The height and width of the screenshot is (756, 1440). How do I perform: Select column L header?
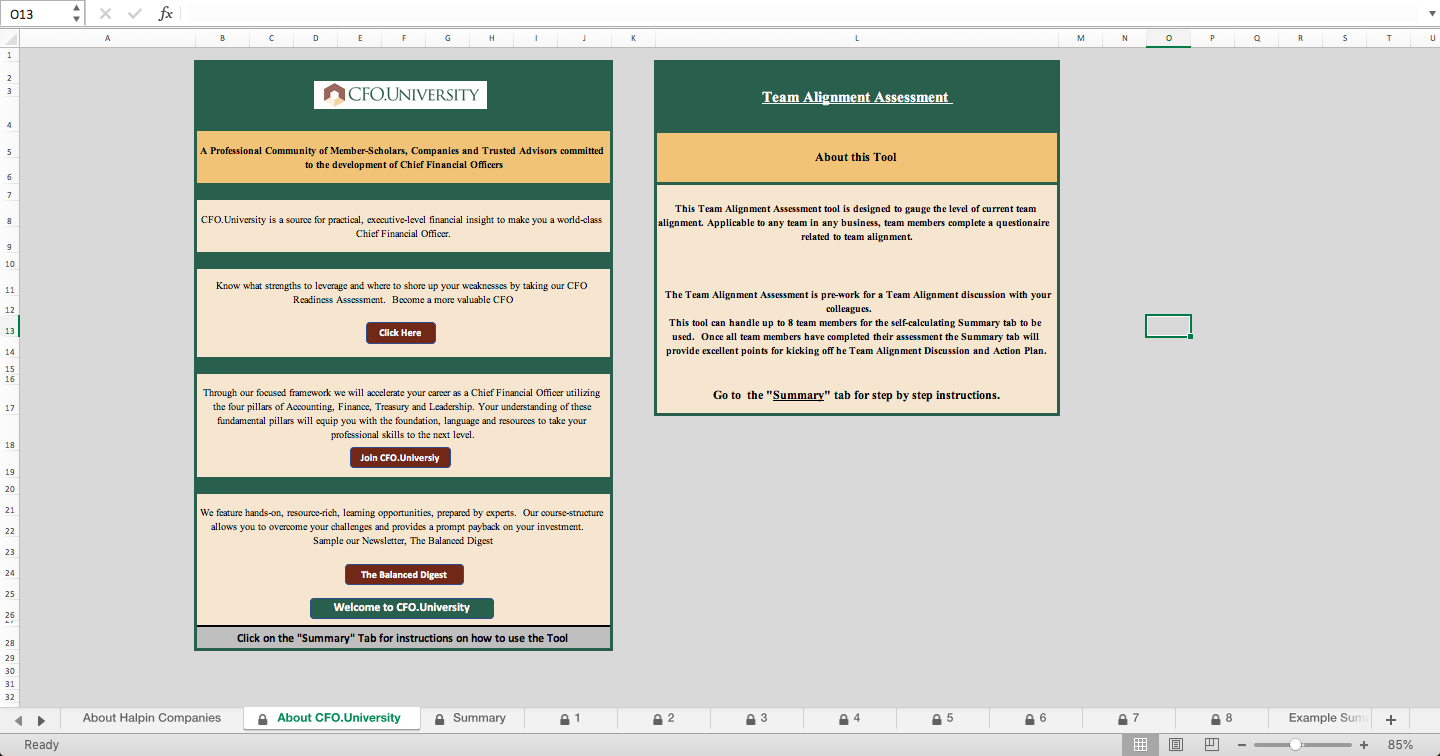click(857, 38)
